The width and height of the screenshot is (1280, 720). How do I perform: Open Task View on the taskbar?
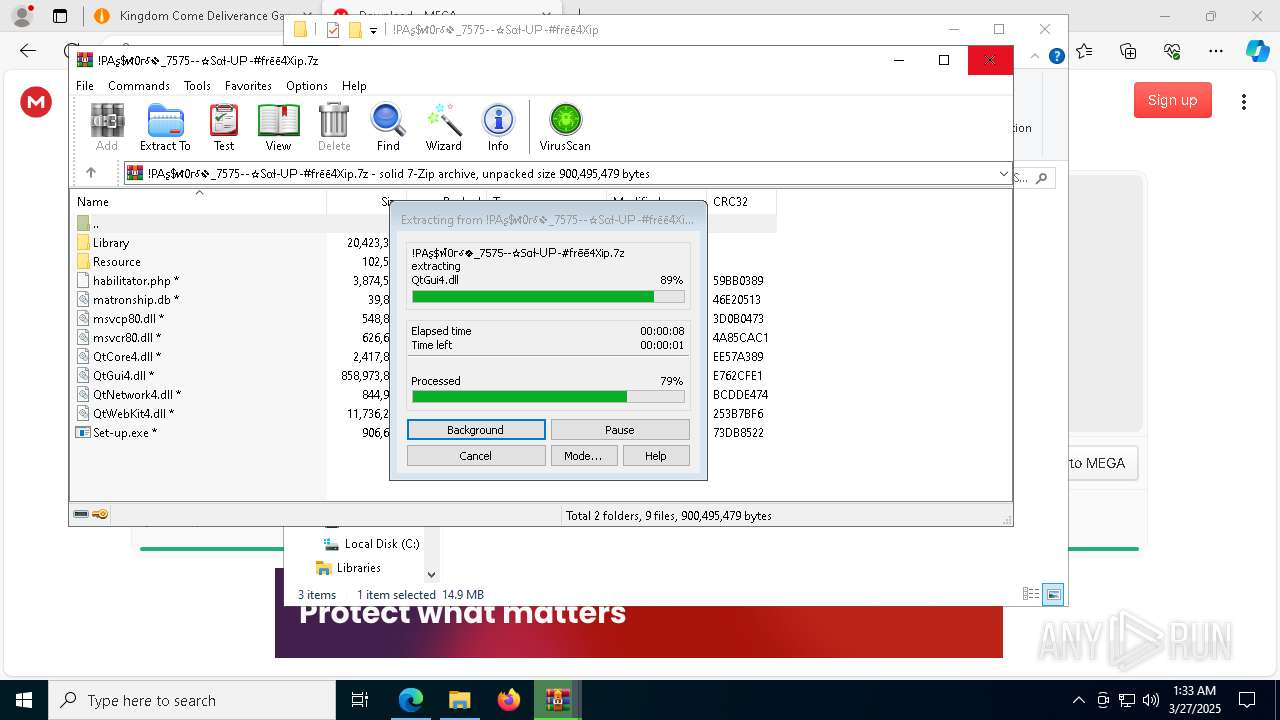pos(360,700)
